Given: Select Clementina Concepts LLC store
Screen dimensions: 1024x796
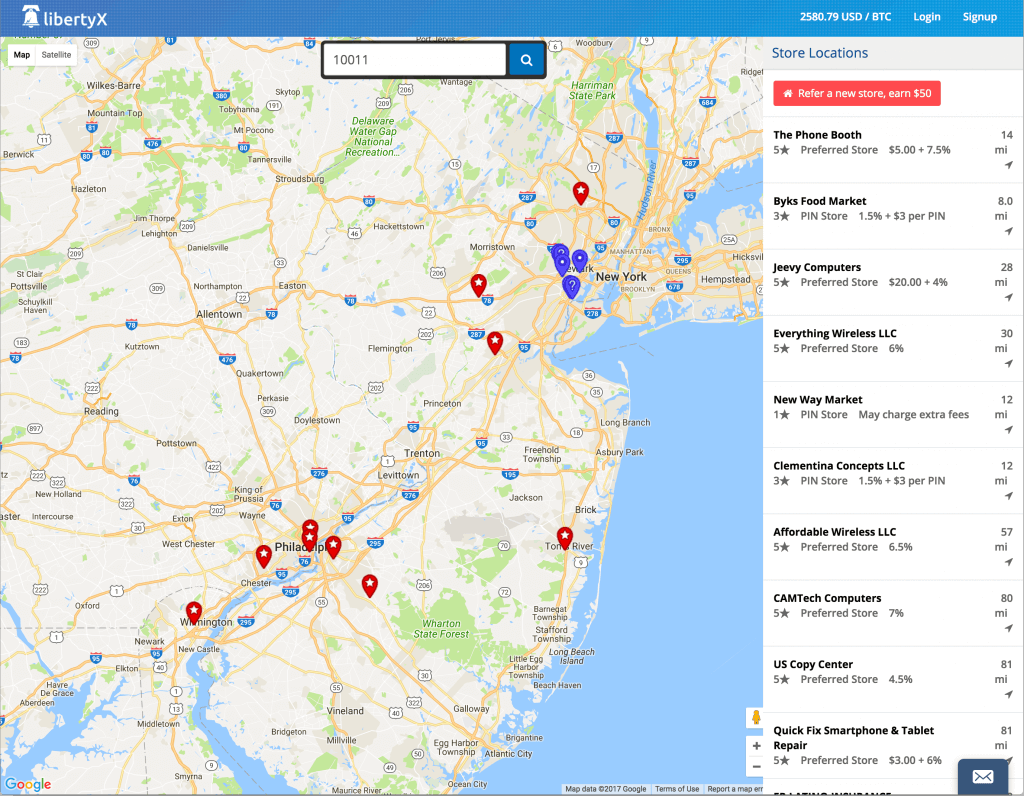Looking at the screenshot, I should click(839, 466).
